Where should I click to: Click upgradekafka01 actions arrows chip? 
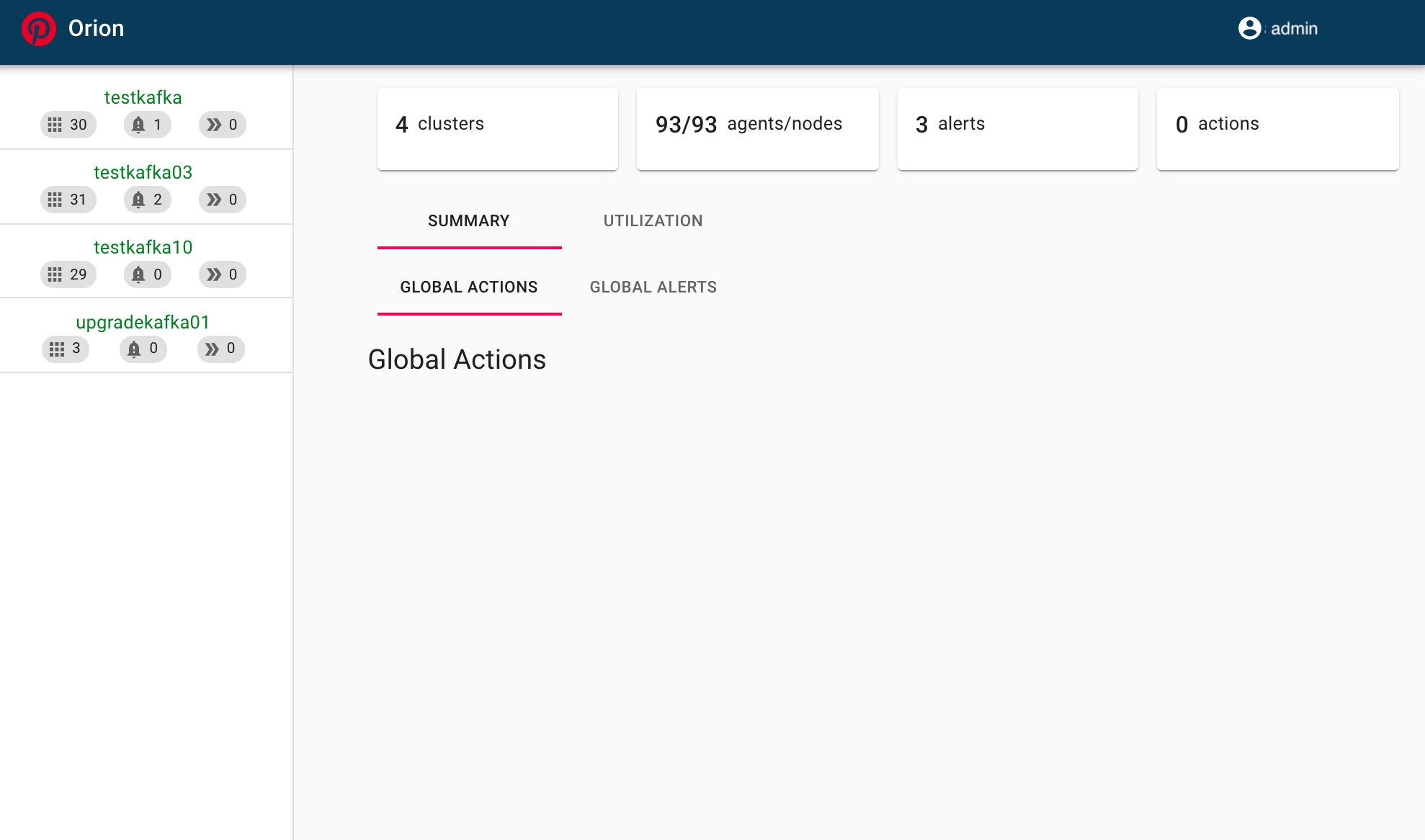[x=220, y=349]
